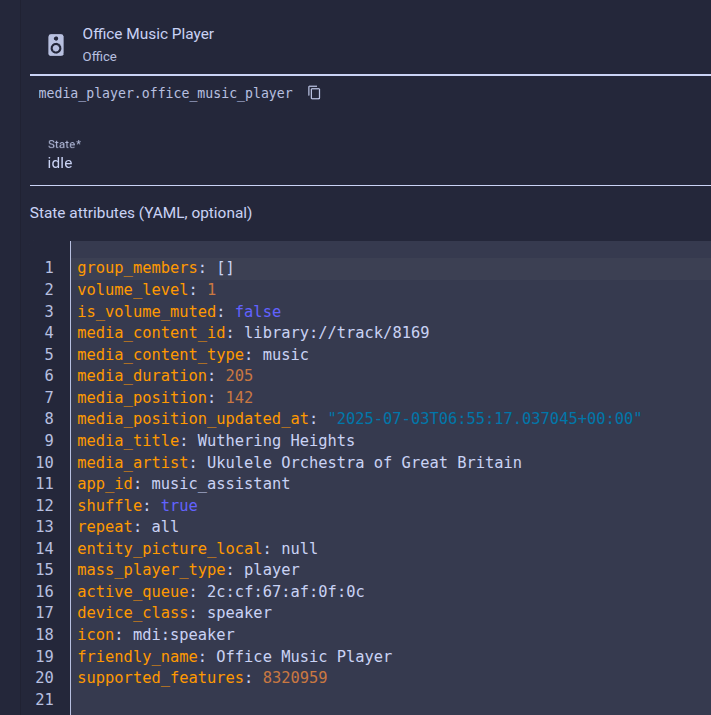
Task: Click the media_player.office_music_player entity ID text
Action: [x=165, y=93]
